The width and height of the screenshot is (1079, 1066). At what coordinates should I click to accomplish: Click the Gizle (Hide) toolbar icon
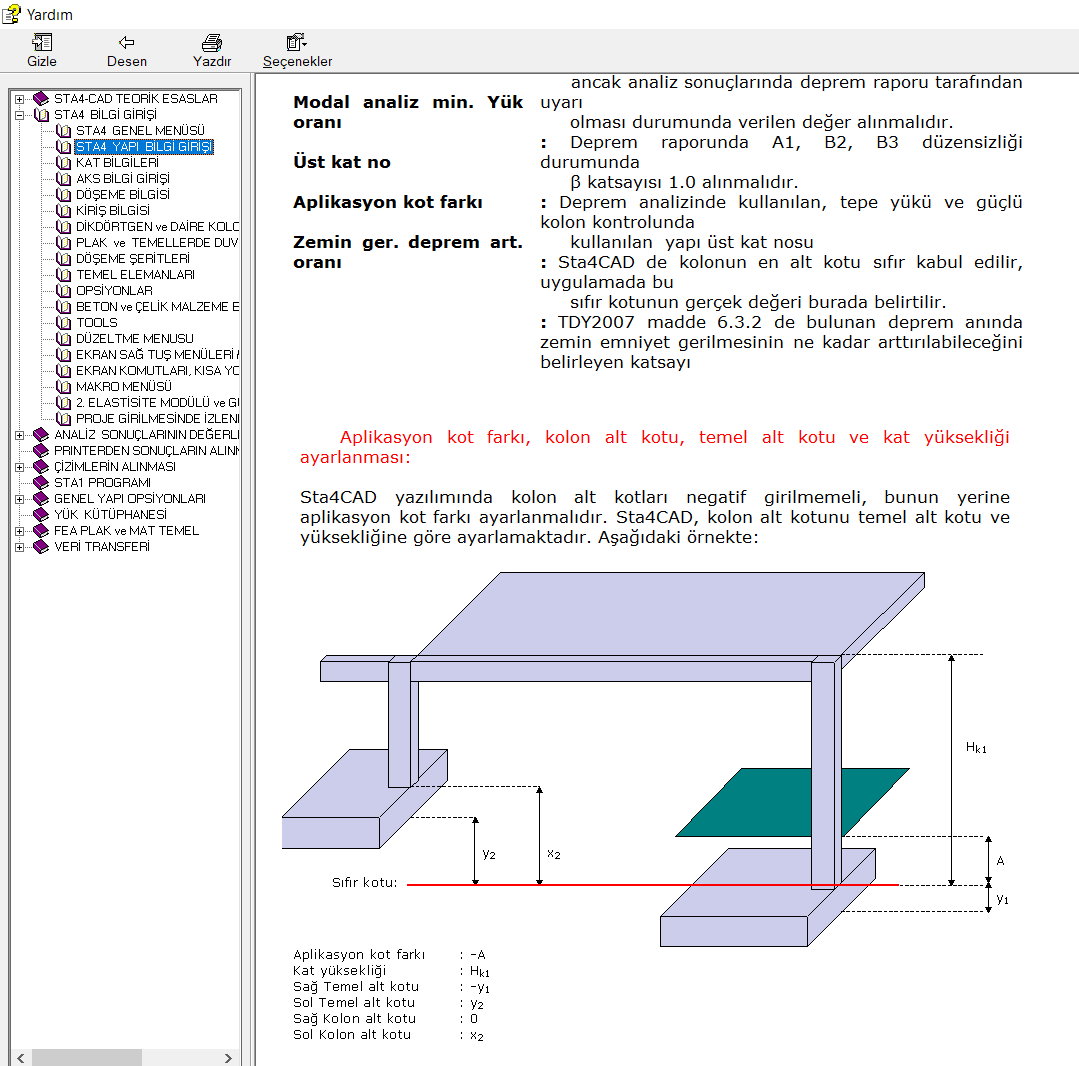tap(42, 42)
